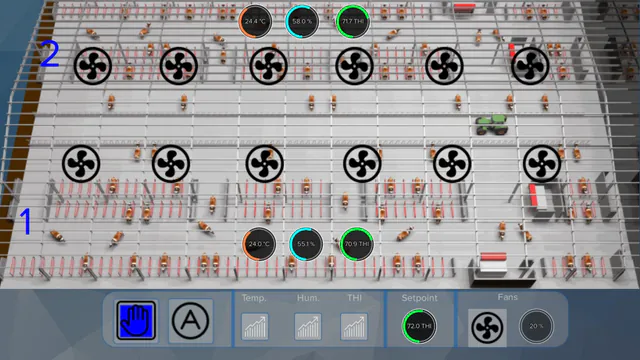The height and width of the screenshot is (360, 640).
Task: Click the 58.0 % humidity gauge in row 2
Action: (x=302, y=21)
